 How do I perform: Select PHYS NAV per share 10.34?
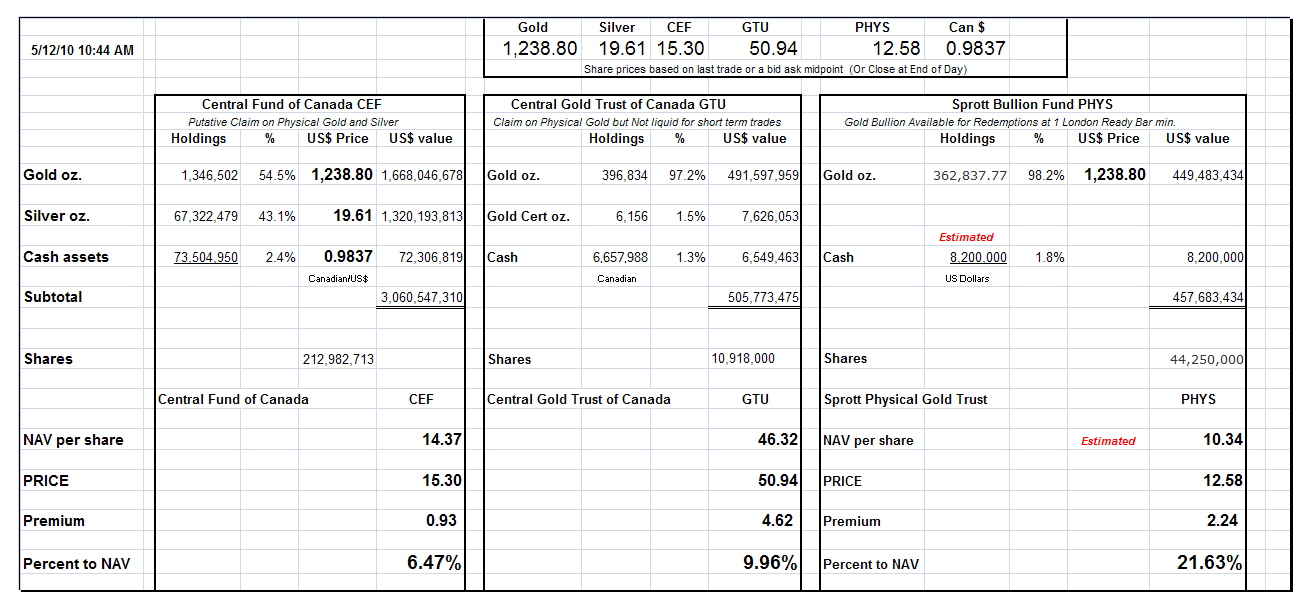tap(1222, 439)
